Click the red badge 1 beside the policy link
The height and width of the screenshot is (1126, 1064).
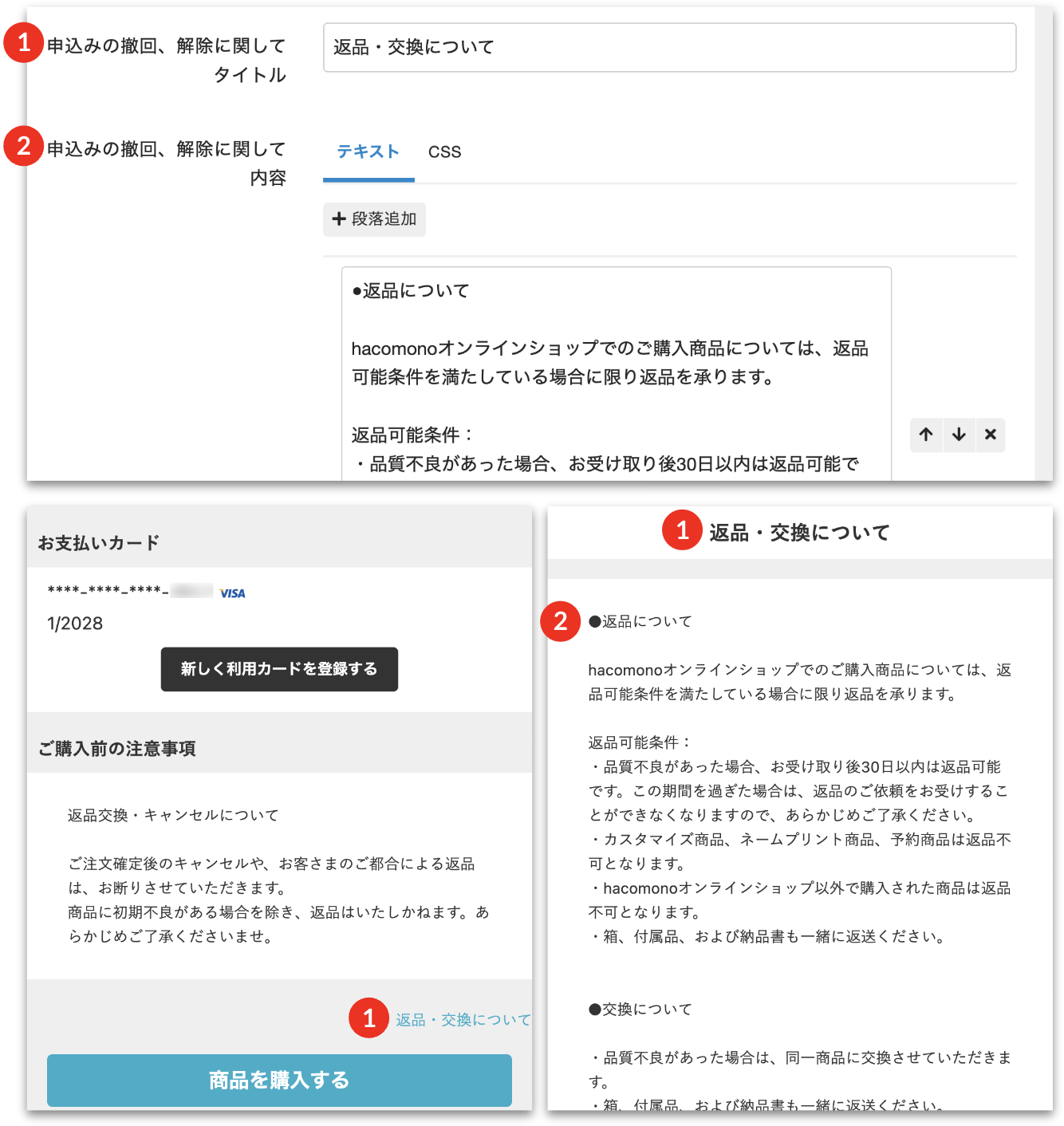click(x=368, y=1018)
